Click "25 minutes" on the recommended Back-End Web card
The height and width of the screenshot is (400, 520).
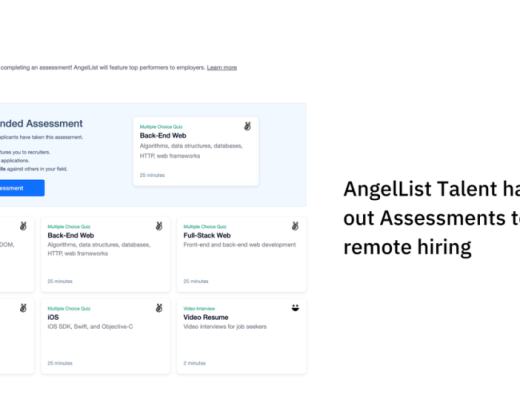tap(152, 175)
